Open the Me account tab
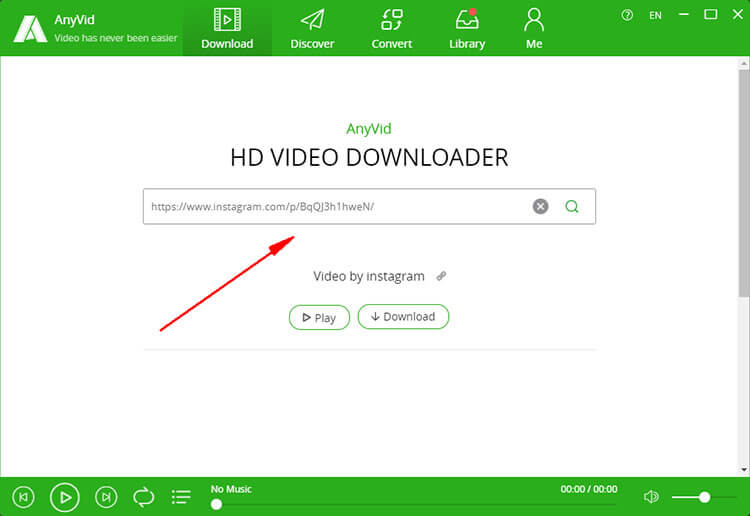Image resolution: width=750 pixels, height=516 pixels. pos(534,28)
